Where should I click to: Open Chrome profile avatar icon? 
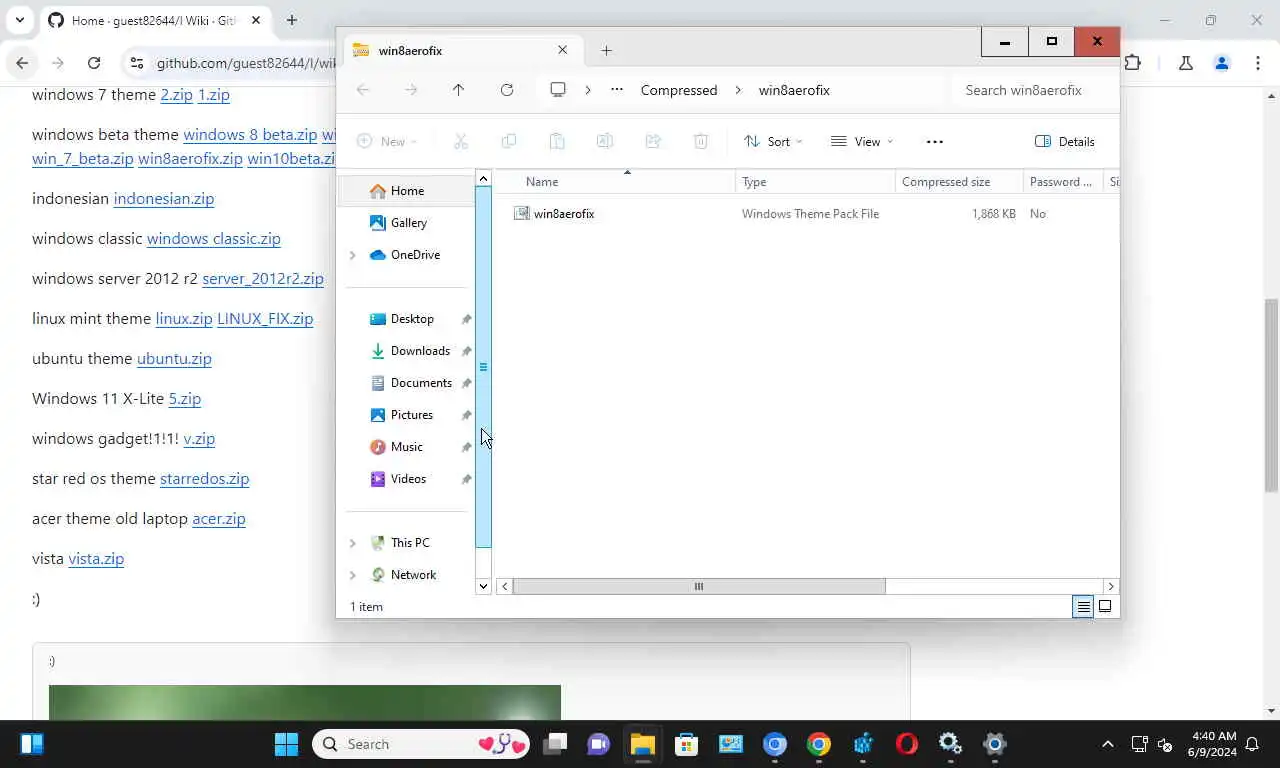coord(1221,63)
